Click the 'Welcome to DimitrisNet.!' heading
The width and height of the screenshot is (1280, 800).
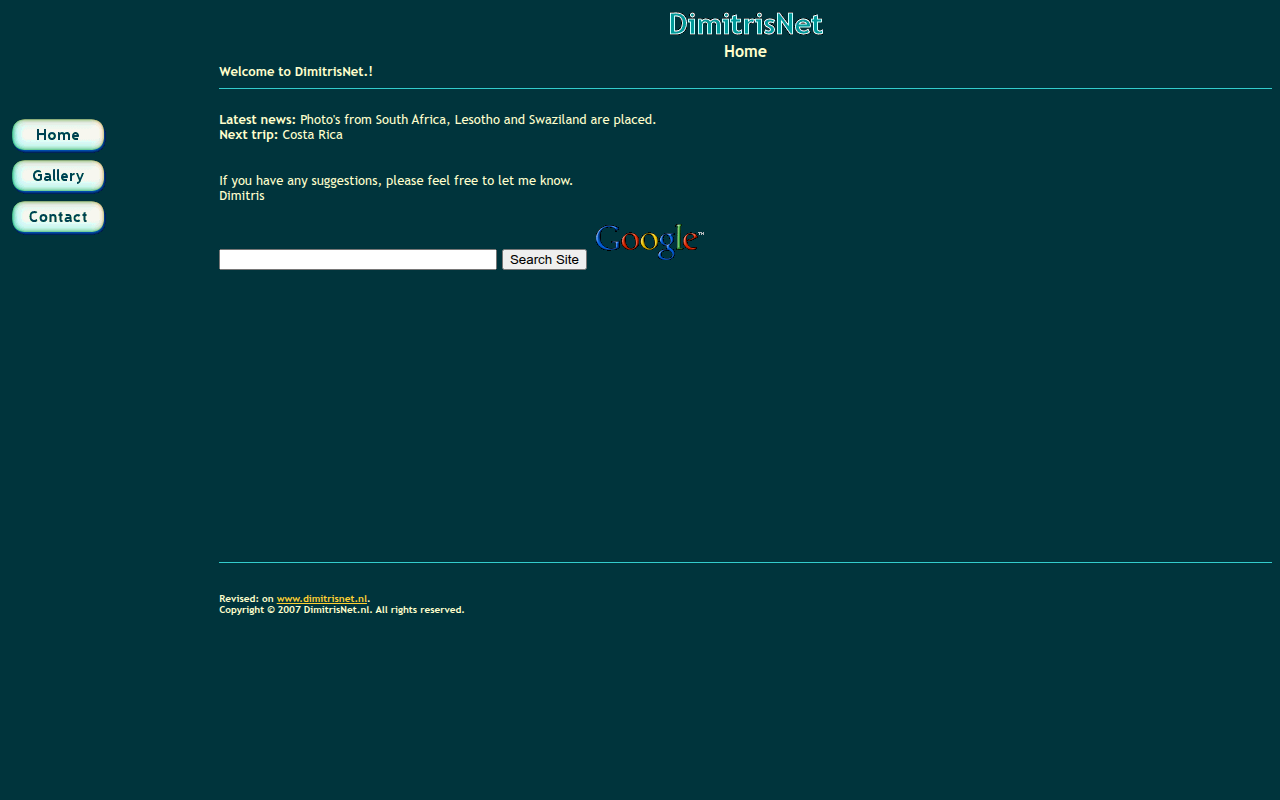coord(296,72)
